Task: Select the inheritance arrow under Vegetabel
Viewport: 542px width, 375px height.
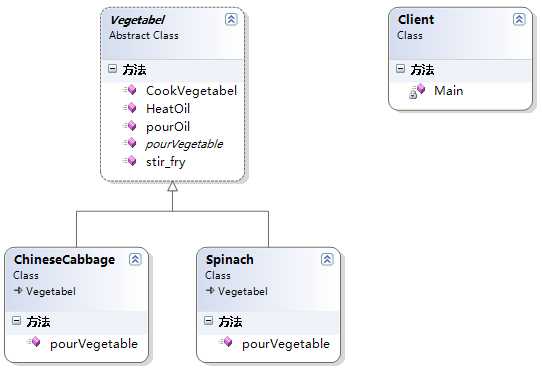Action: tap(172, 187)
